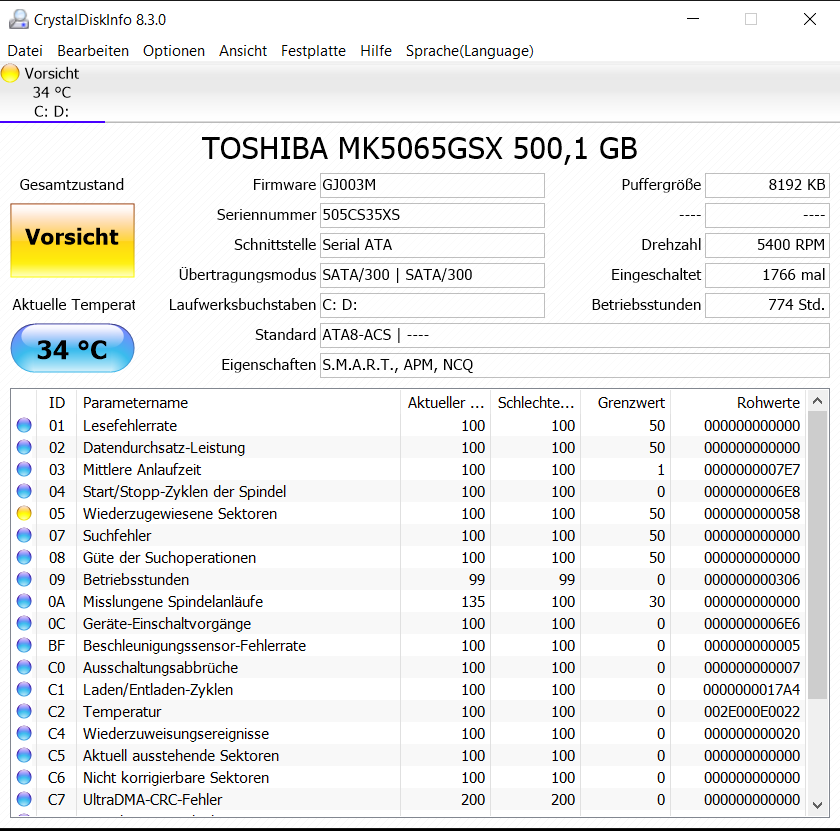
Task: Select the C: D: drive tab
Action: click(x=52, y=93)
